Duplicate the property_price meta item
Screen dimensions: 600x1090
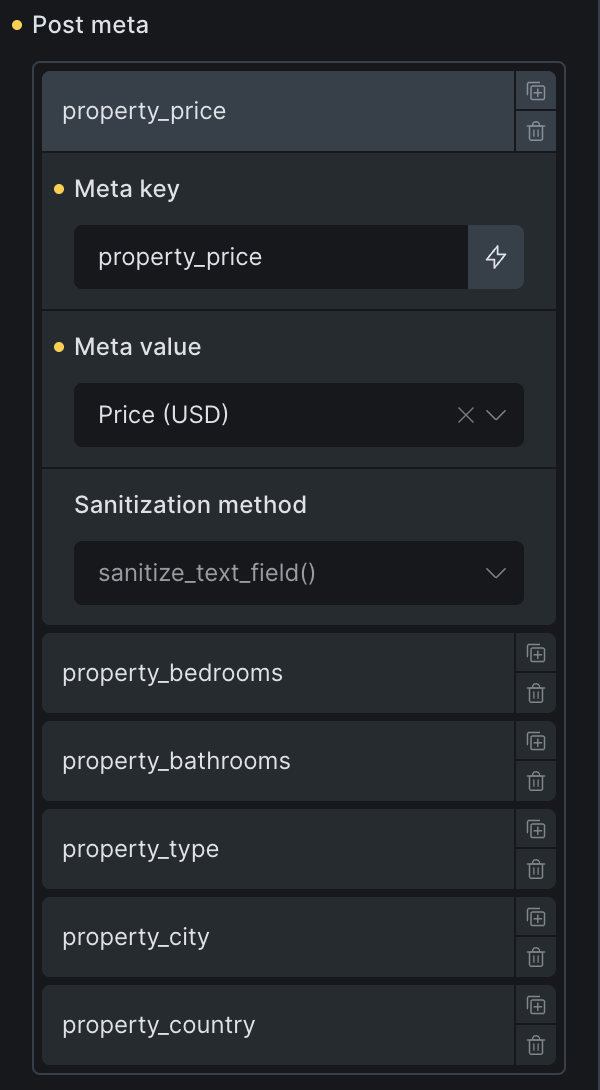[536, 92]
